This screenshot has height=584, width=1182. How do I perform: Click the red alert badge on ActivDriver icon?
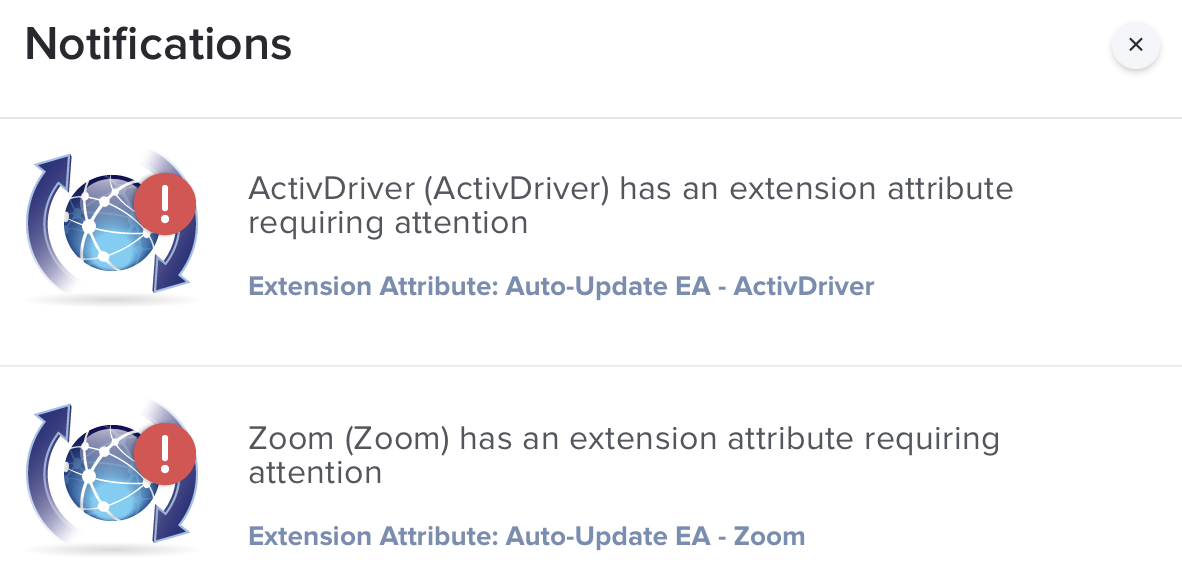click(165, 204)
